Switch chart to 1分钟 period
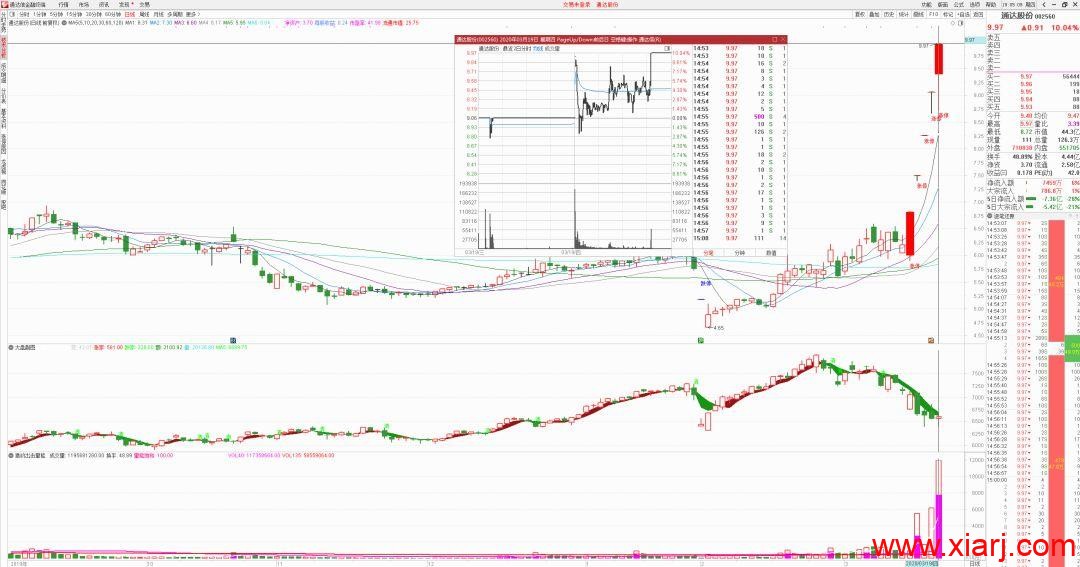 point(39,14)
